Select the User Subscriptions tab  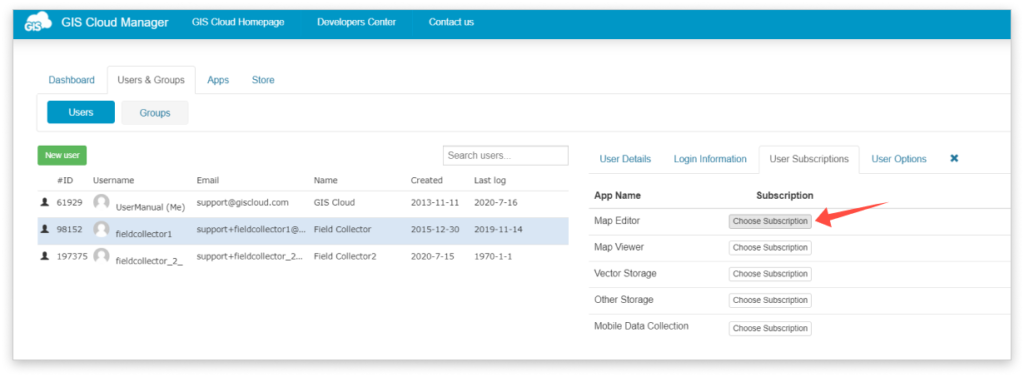click(809, 159)
